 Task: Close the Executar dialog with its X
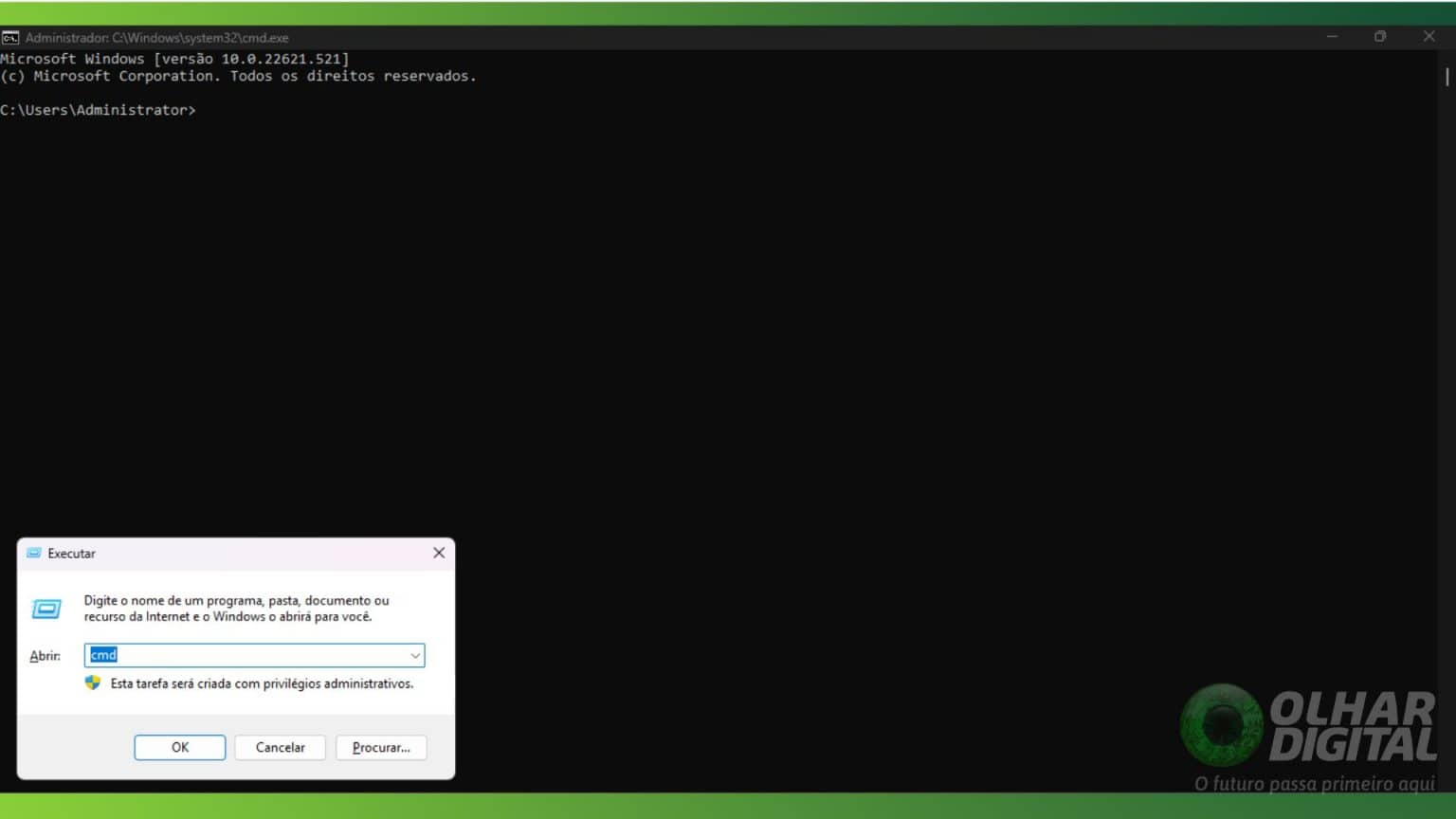coord(438,553)
